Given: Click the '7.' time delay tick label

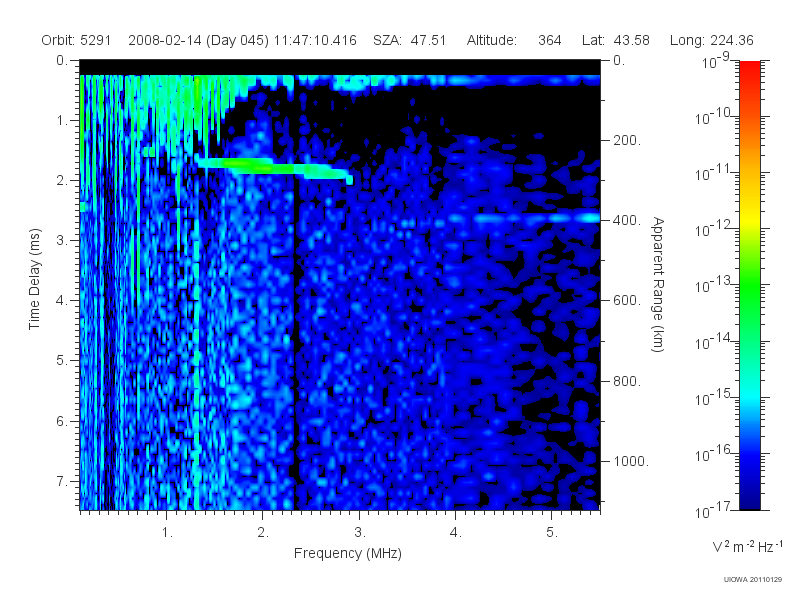Looking at the screenshot, I should tap(61, 481).
